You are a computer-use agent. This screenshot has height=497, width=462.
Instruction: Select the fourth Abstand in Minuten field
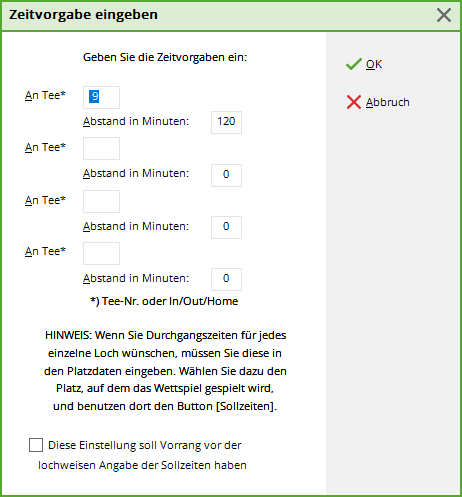coord(226,279)
